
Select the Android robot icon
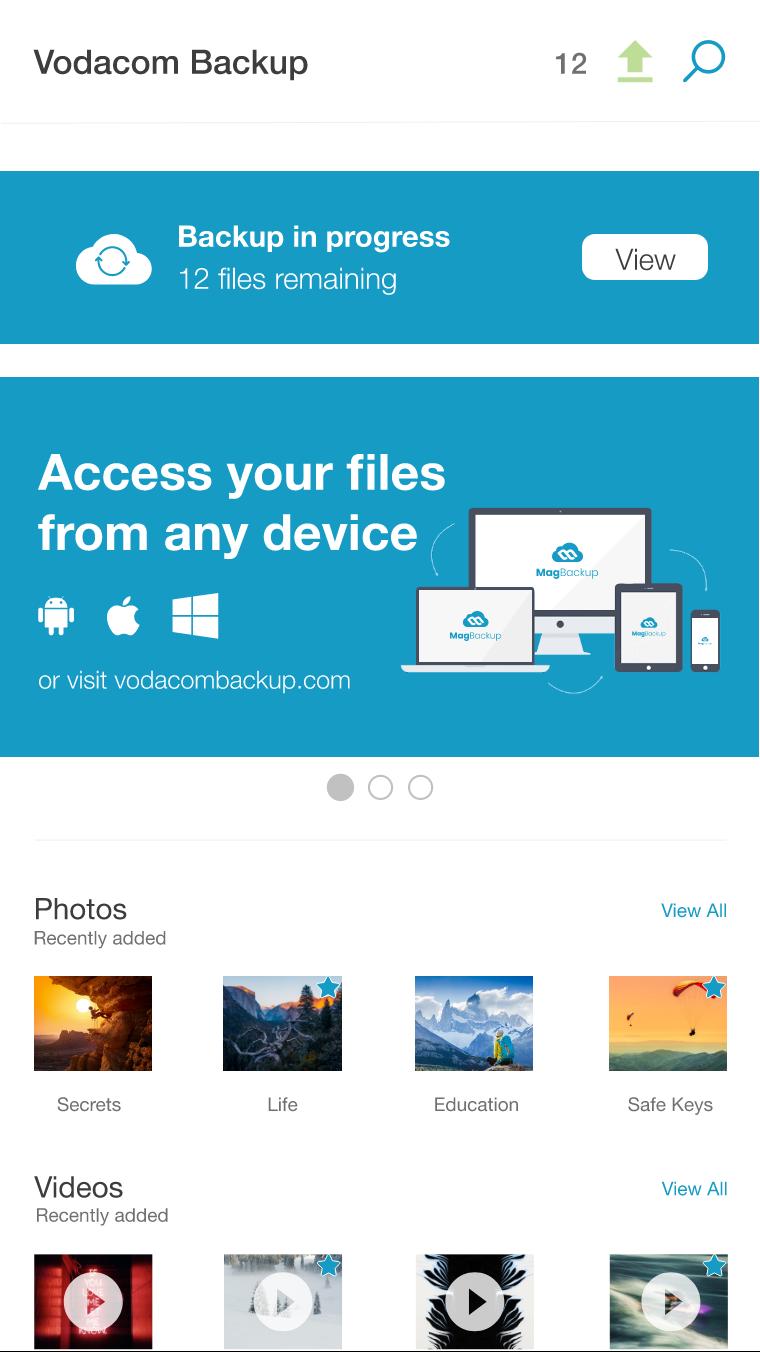click(56, 615)
